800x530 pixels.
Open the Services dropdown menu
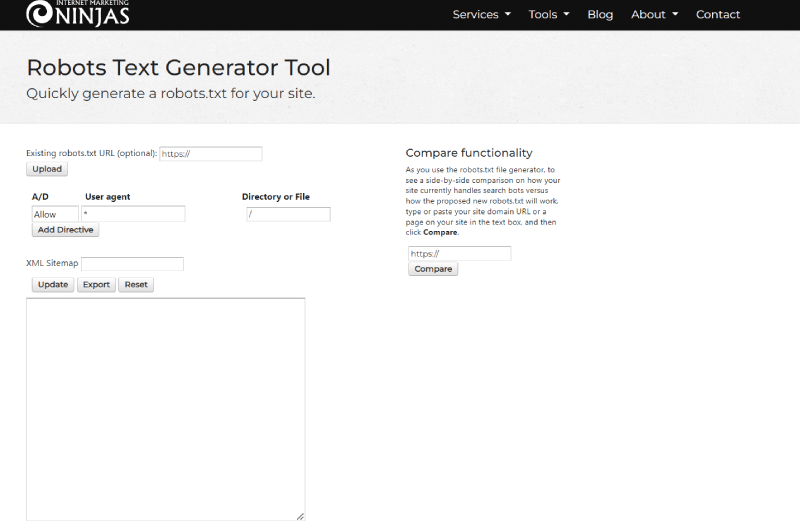coord(482,14)
